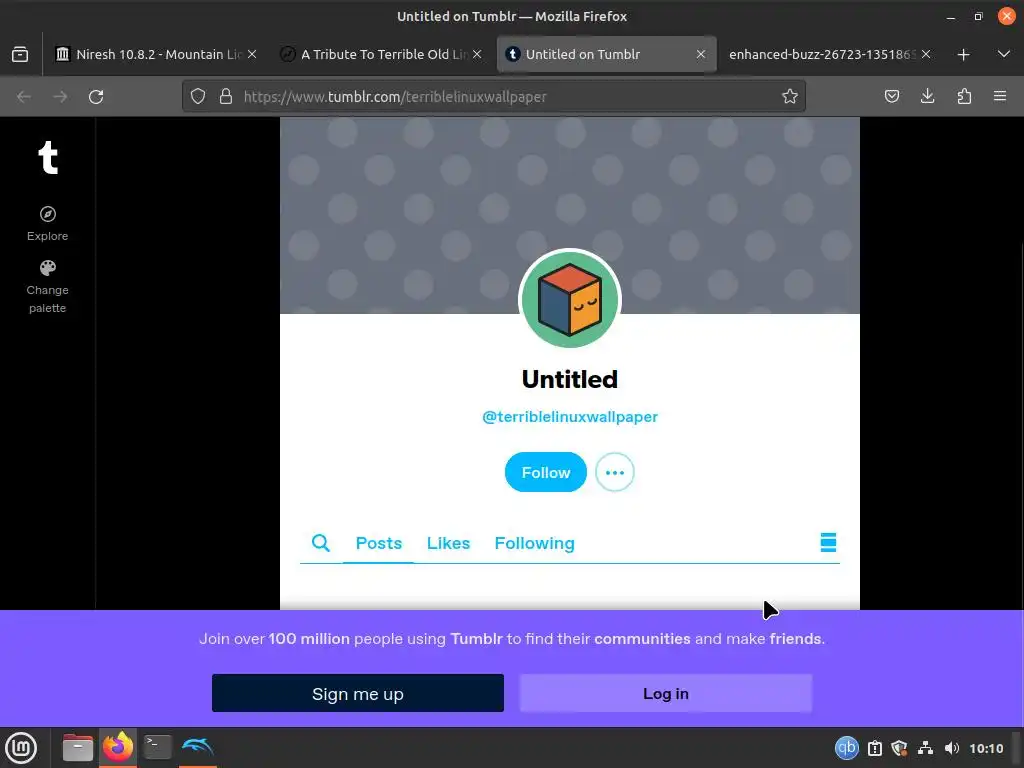Switch to the Niresh 10.8.2 tab
The image size is (1024, 768).
155,54
